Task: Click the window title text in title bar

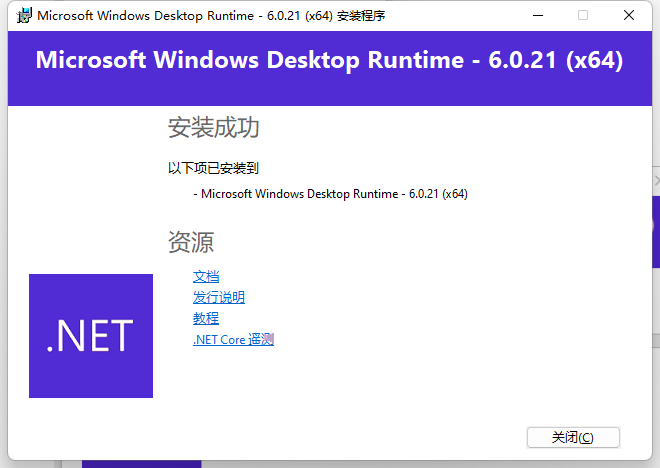Action: pos(211,16)
